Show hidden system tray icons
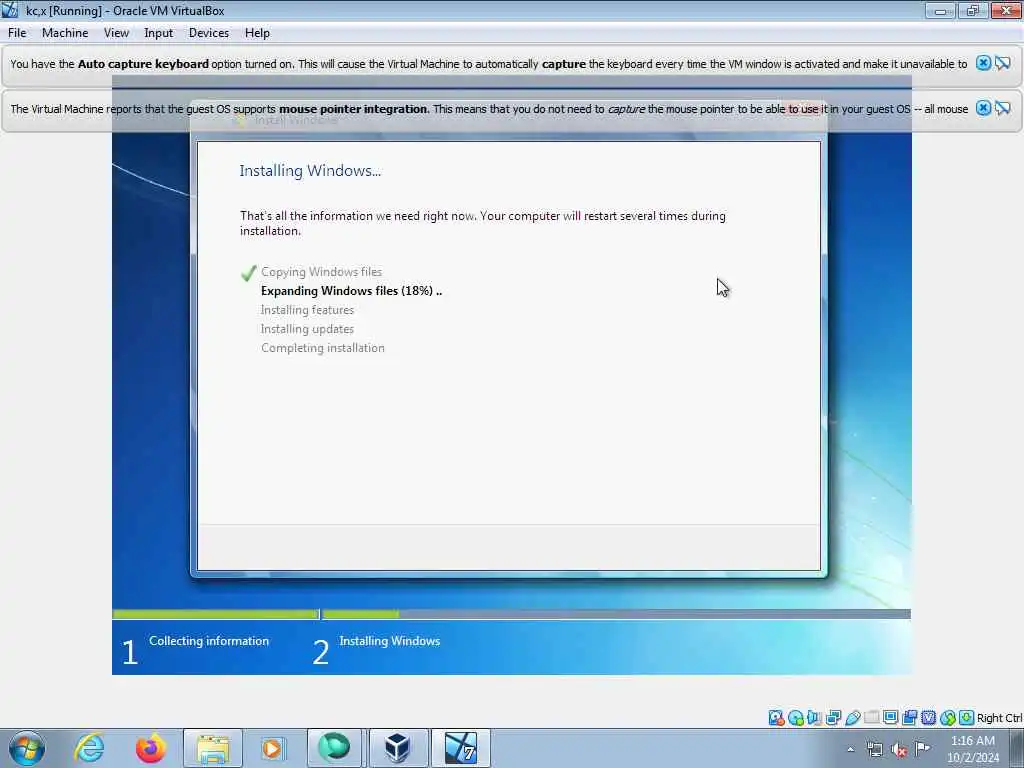The image size is (1024, 768). click(850, 749)
